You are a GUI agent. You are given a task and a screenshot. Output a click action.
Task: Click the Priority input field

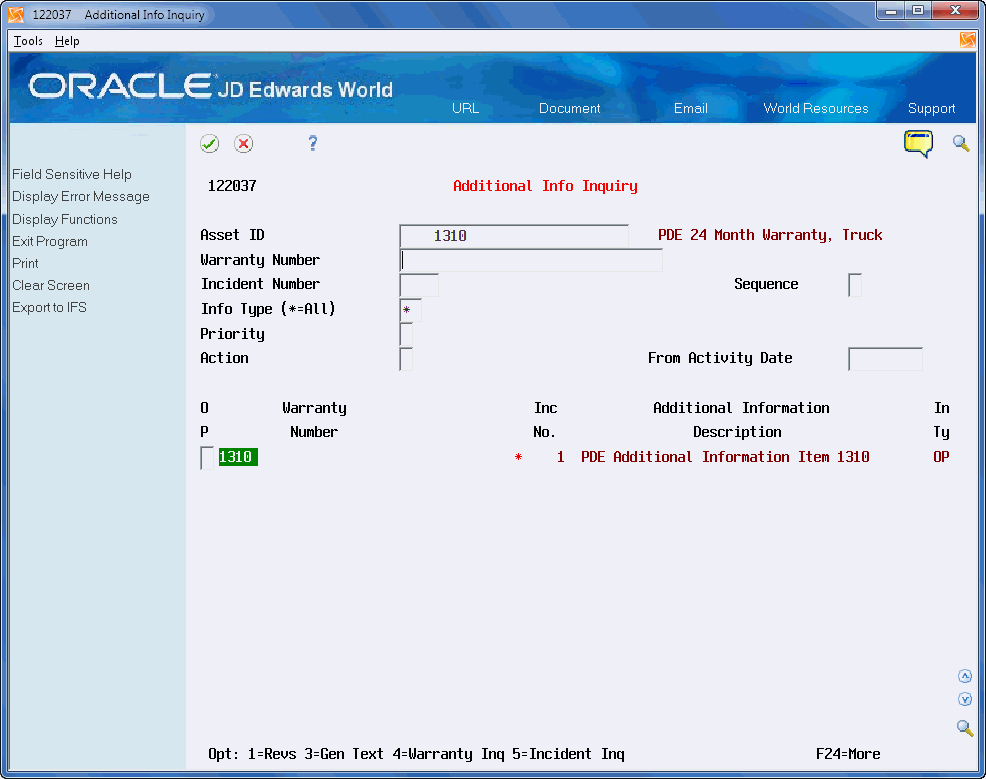406,334
